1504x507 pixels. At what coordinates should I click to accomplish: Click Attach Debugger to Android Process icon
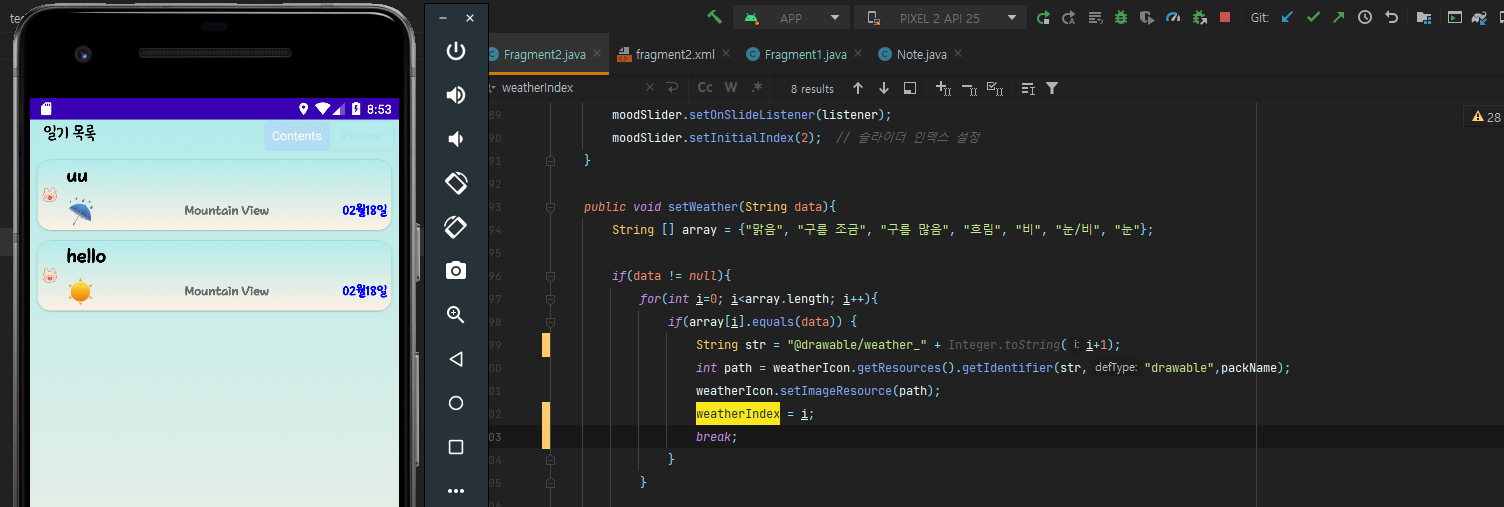pyautogui.click(x=1199, y=17)
